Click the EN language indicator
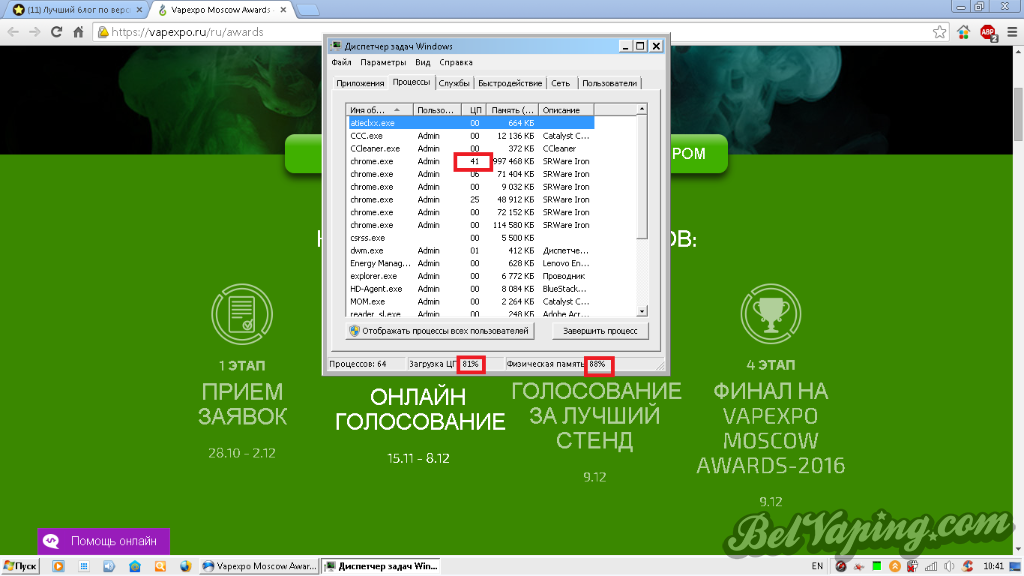The image size is (1024, 576). (817, 566)
